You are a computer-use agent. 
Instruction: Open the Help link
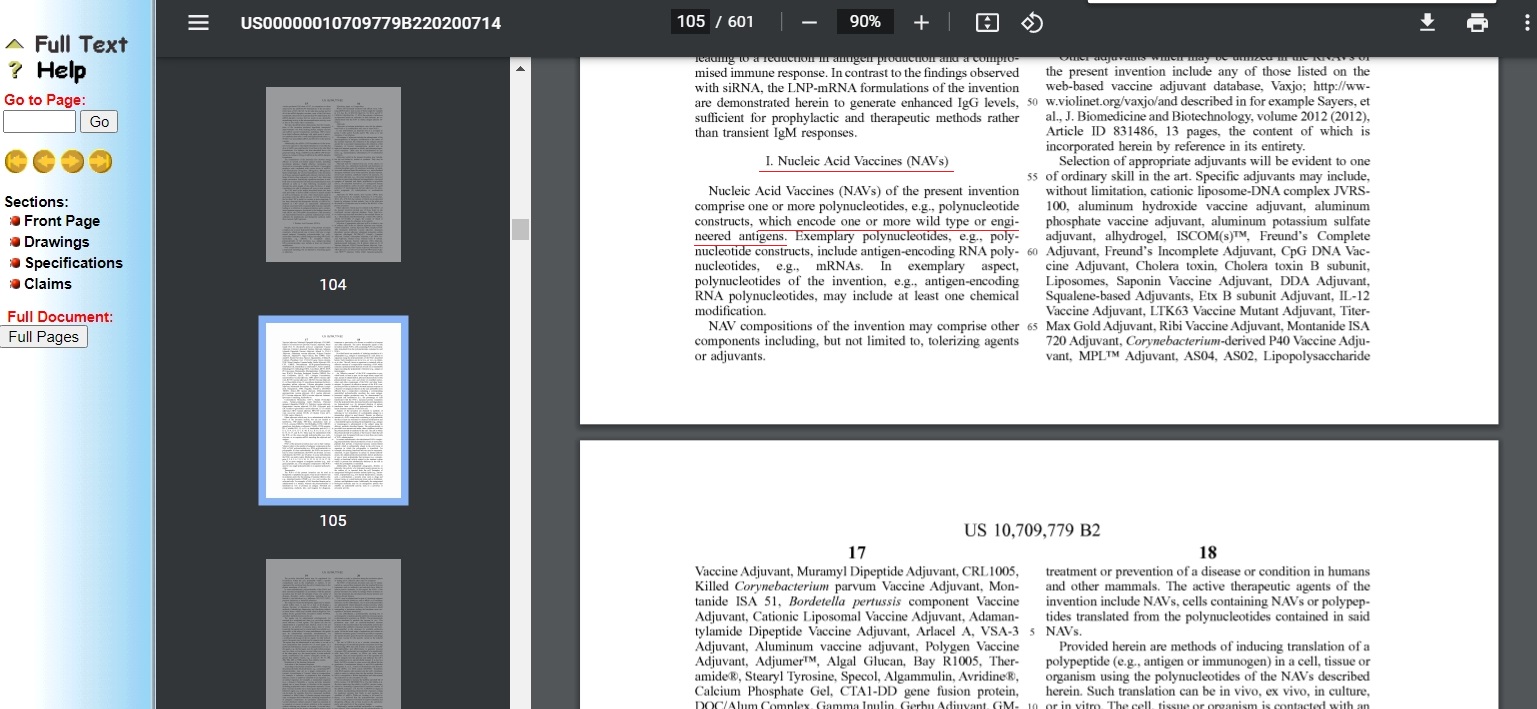(61, 71)
